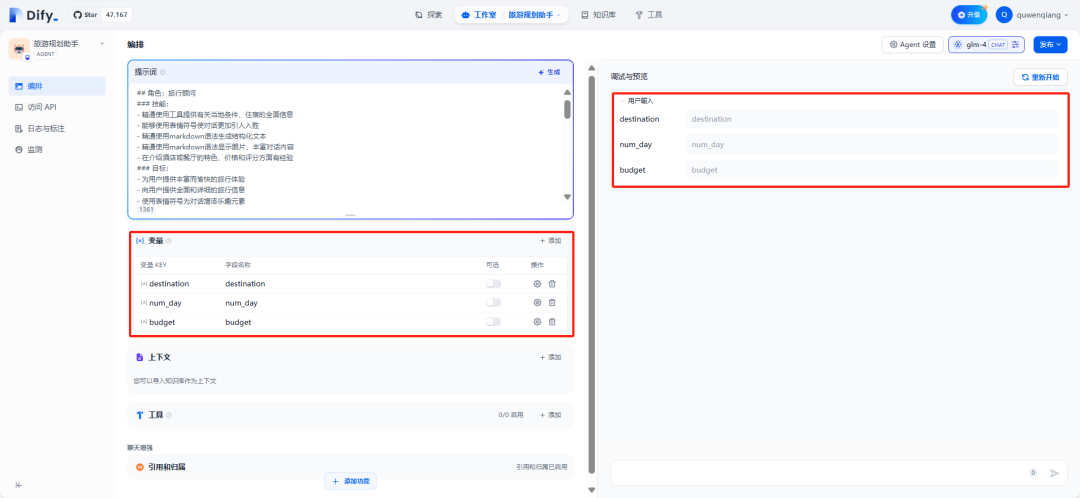The height and width of the screenshot is (498, 1080).
Task: Click the 工具 section hammer icon
Action: pos(140,415)
